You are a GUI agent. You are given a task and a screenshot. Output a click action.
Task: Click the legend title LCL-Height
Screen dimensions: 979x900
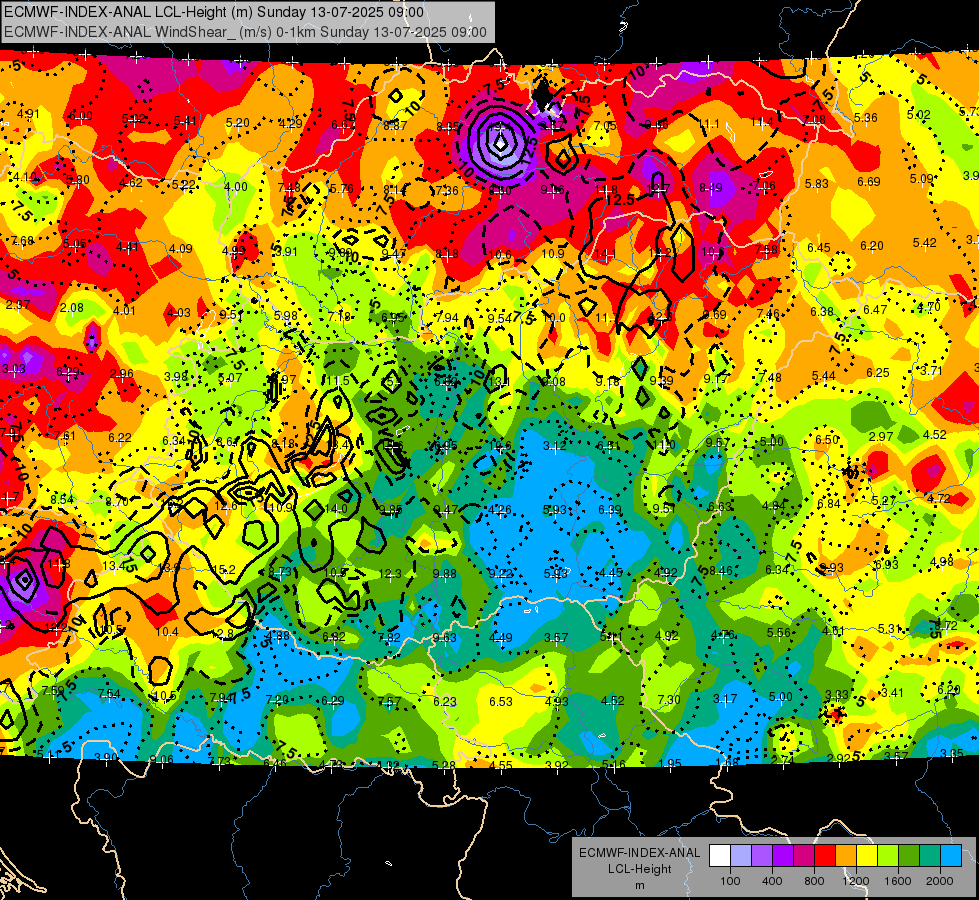pos(639,869)
